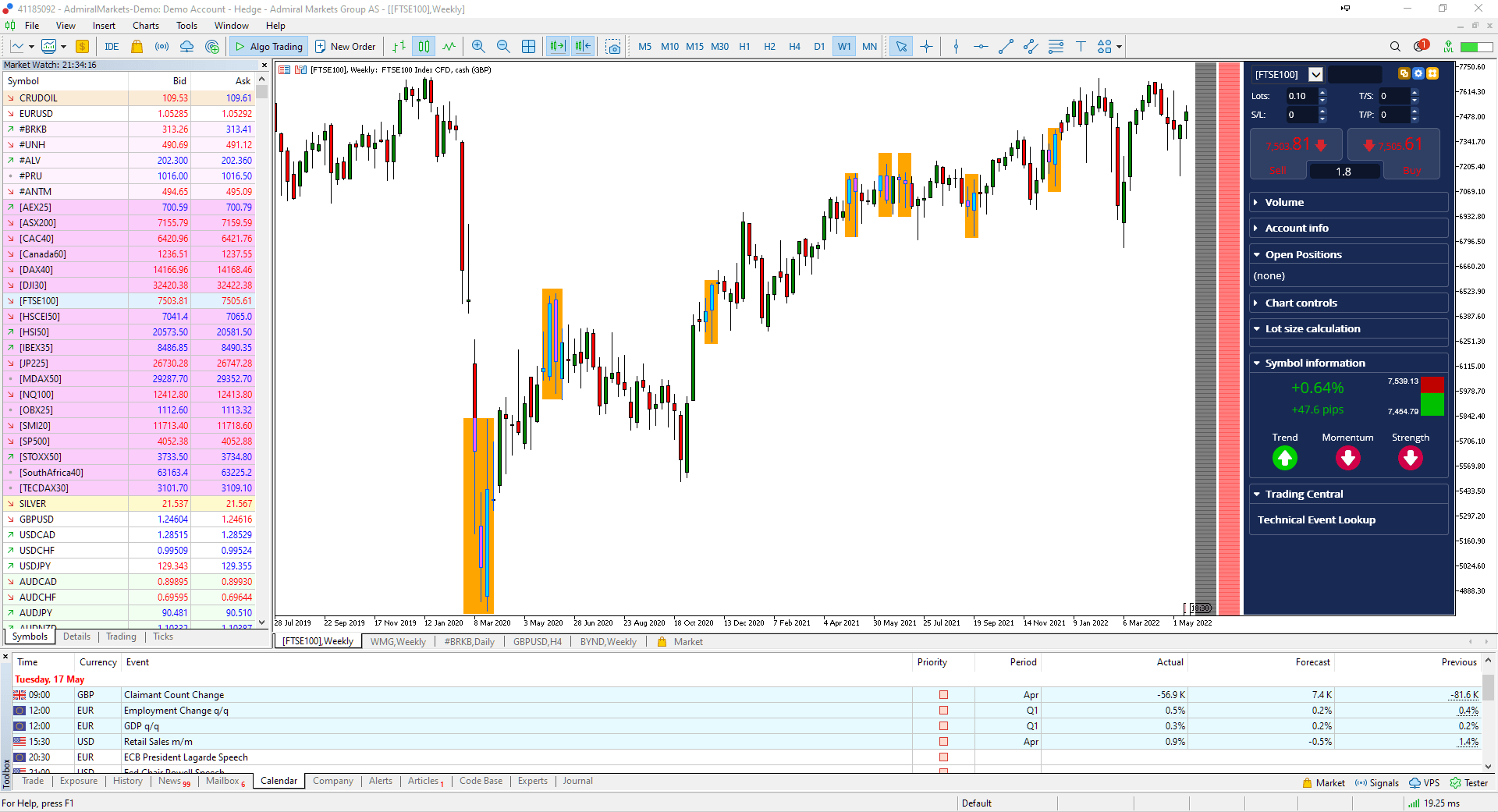
Task: Select the M15 timeframe button
Action: coord(694,47)
